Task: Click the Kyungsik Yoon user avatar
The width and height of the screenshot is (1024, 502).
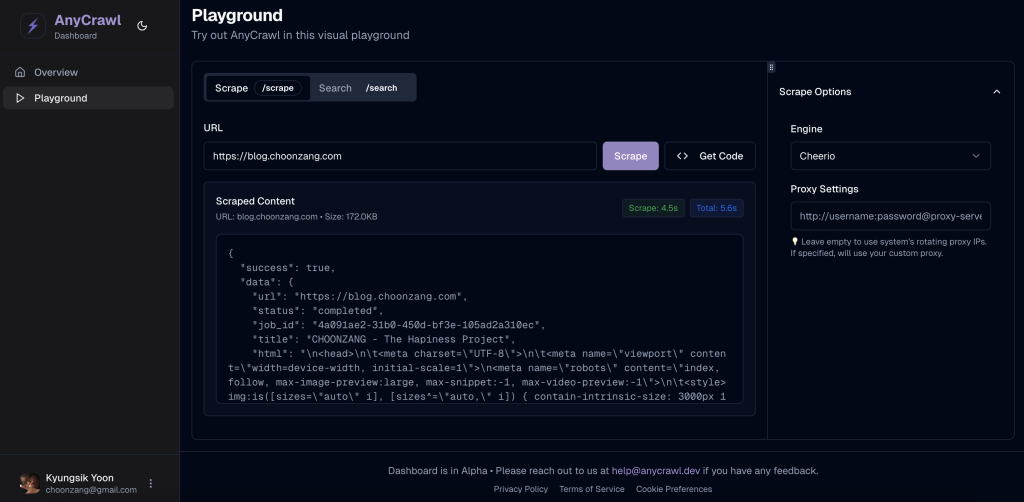Action: (x=30, y=483)
